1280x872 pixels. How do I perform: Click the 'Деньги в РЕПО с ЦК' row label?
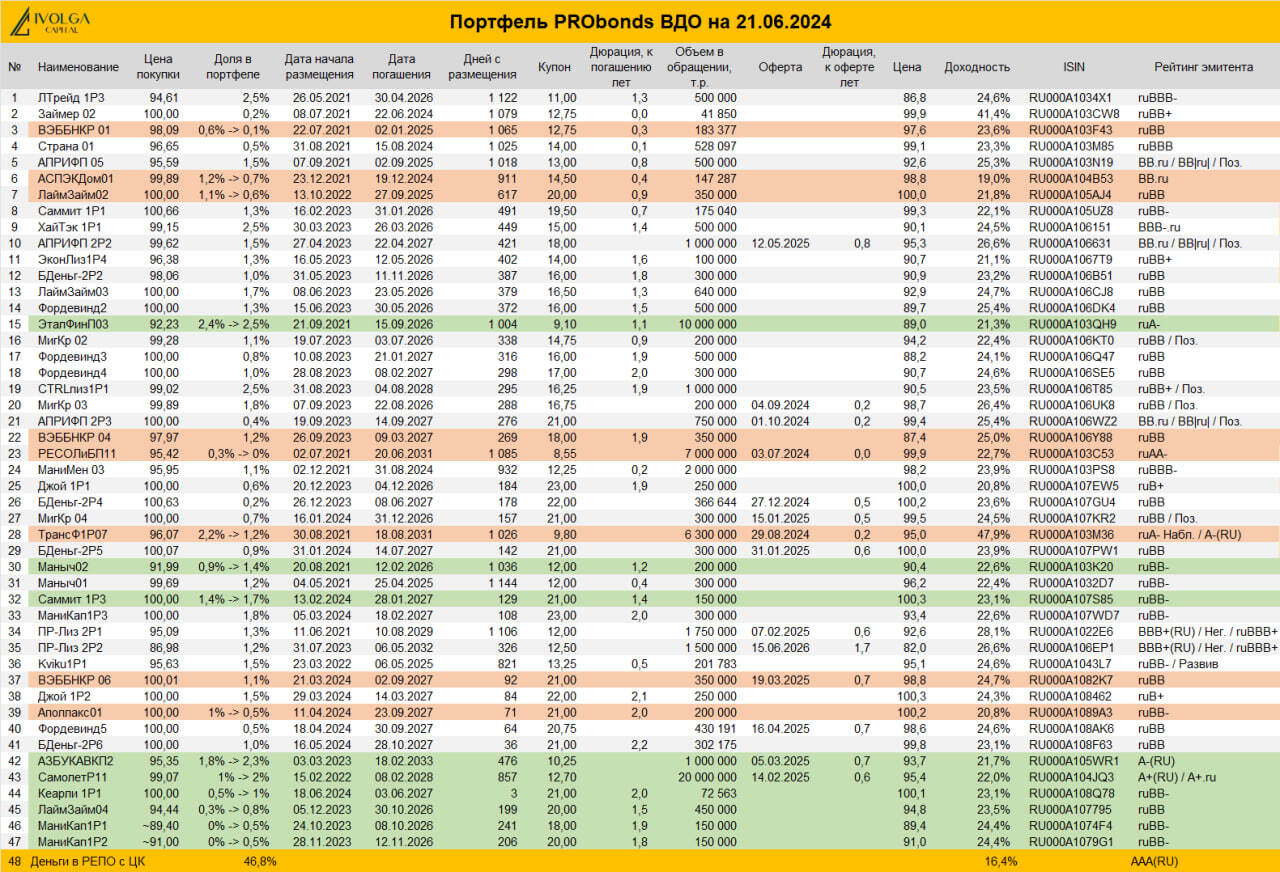coord(88,860)
